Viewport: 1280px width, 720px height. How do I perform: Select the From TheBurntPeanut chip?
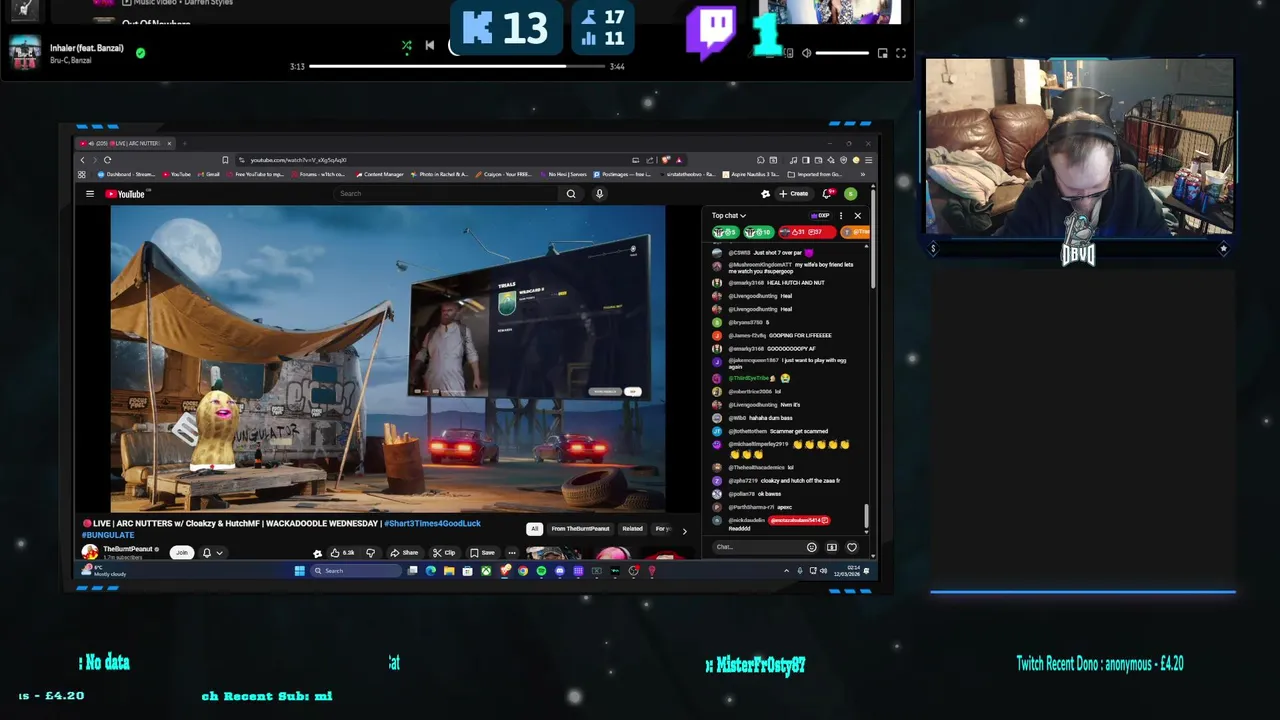pyautogui.click(x=580, y=529)
